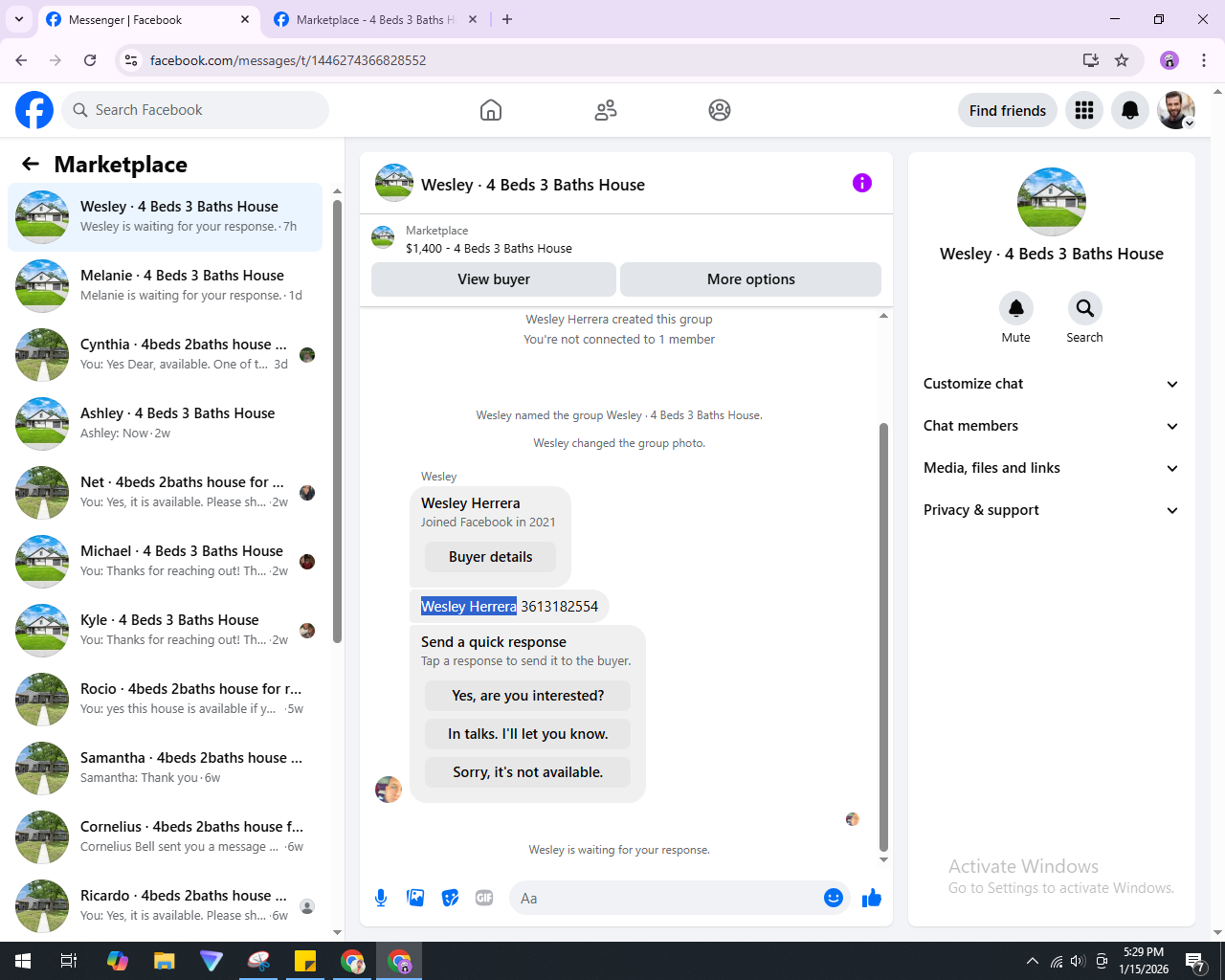Search in conversation with magnifier icon
The height and width of the screenshot is (980, 1225).
pos(1084,308)
